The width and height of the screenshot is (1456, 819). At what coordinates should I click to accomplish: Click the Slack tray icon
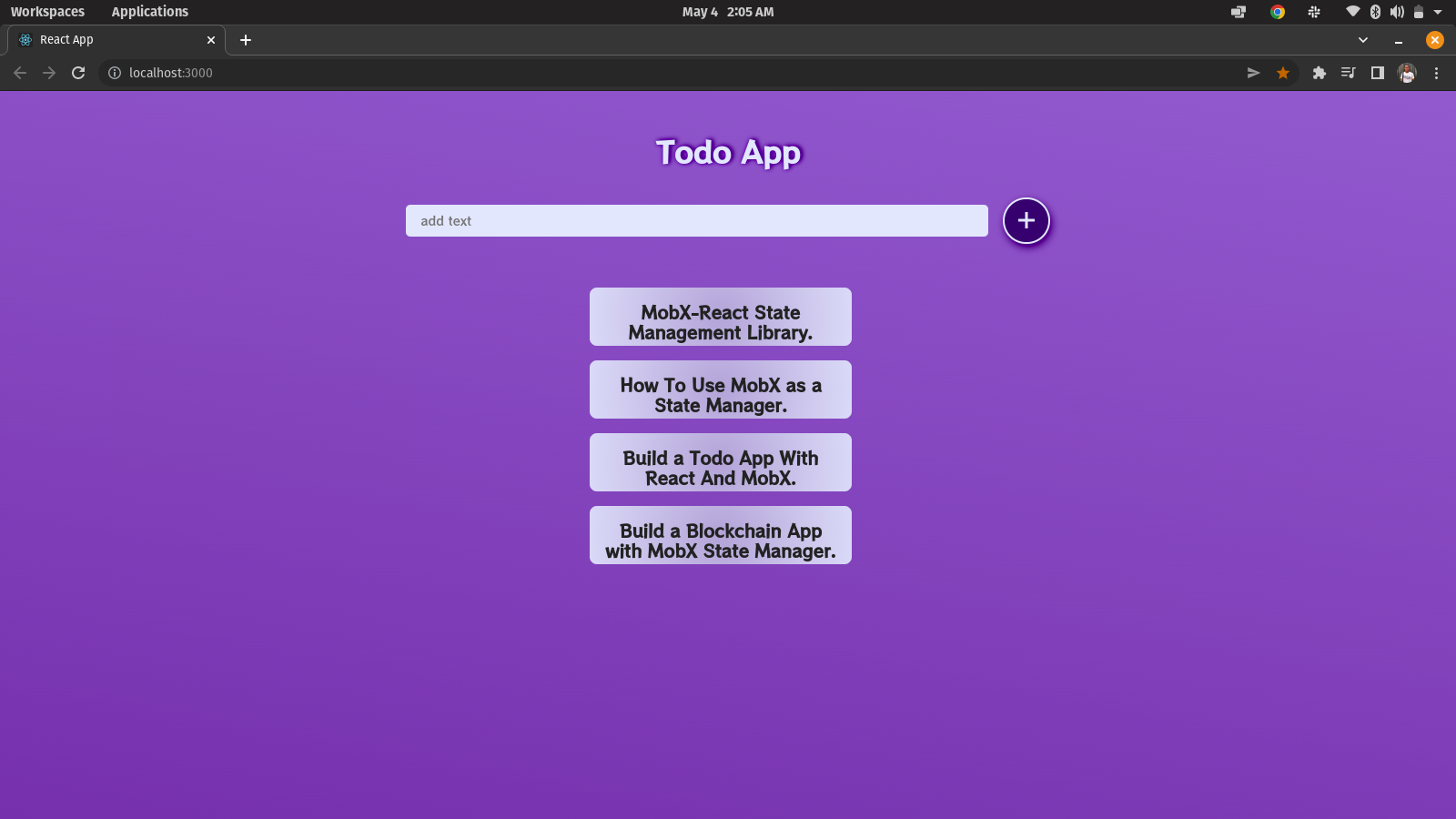(1314, 12)
